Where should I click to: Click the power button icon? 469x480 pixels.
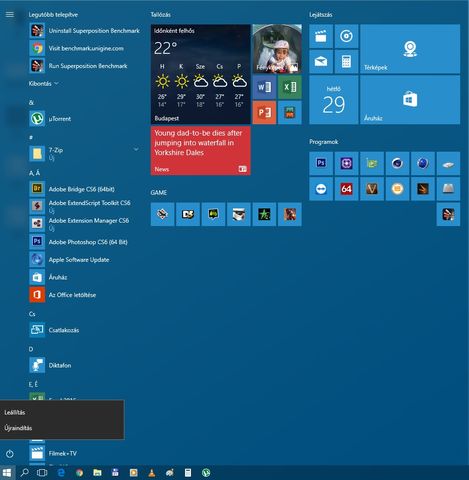pos(10,454)
